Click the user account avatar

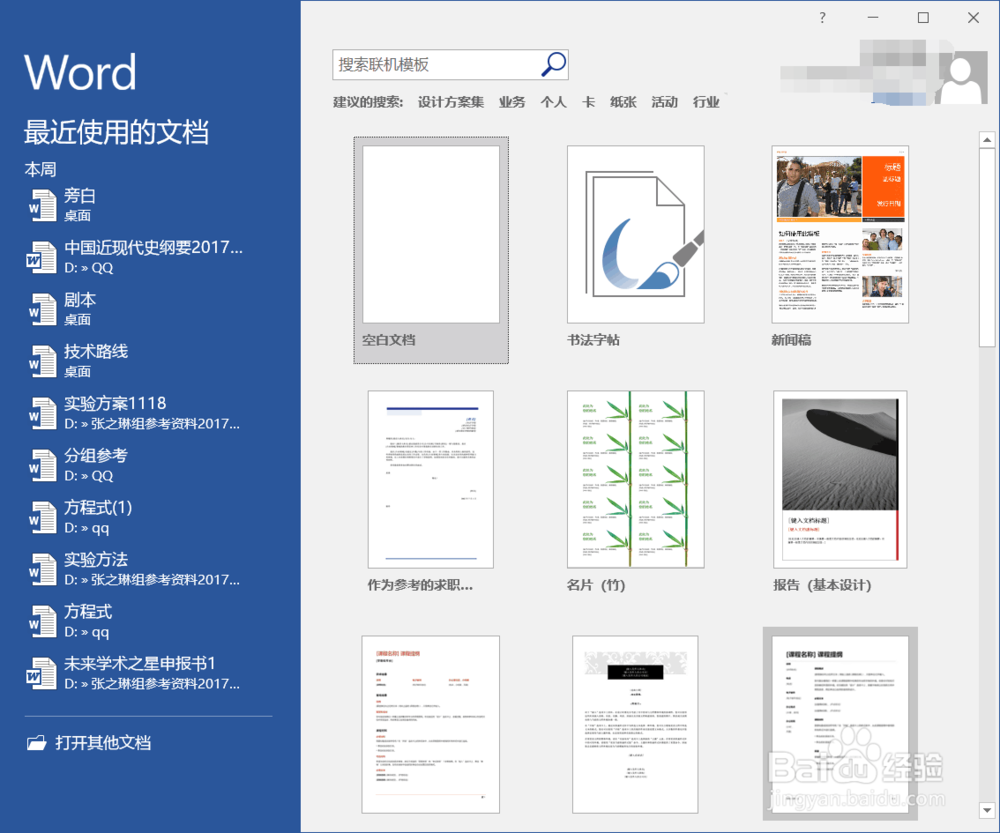pyautogui.click(x=961, y=78)
